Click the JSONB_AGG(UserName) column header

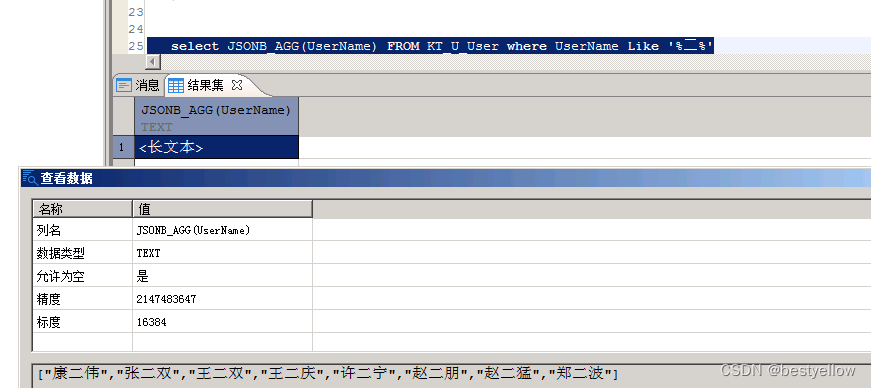pos(216,117)
